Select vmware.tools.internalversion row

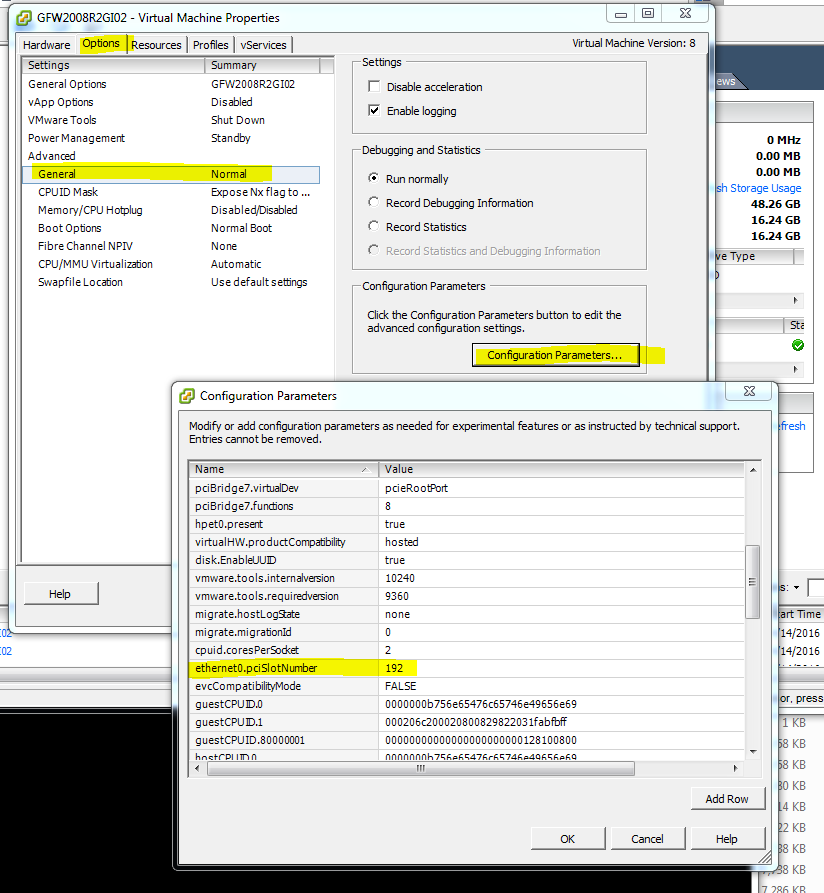466,578
